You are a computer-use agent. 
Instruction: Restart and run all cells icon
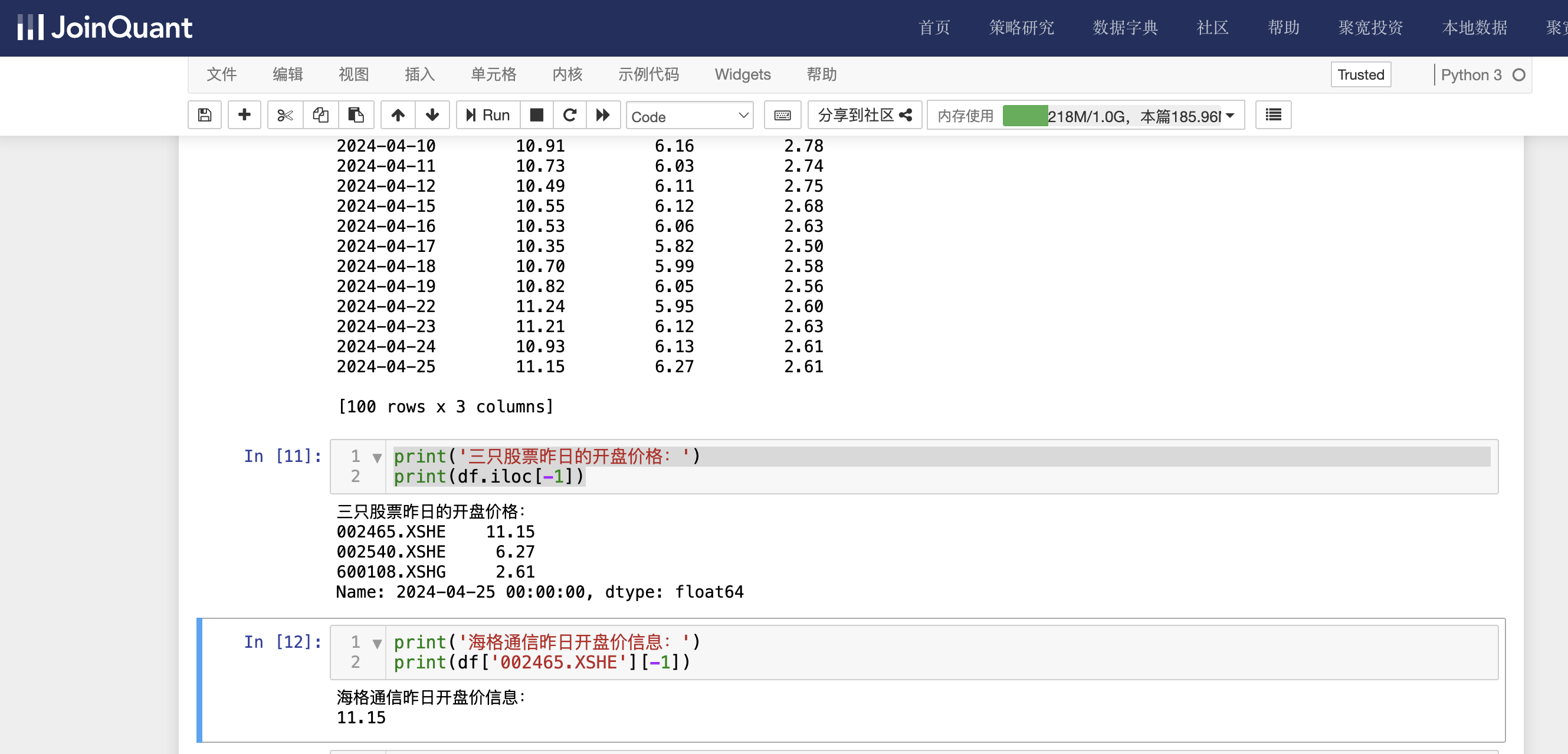pyautogui.click(x=603, y=115)
